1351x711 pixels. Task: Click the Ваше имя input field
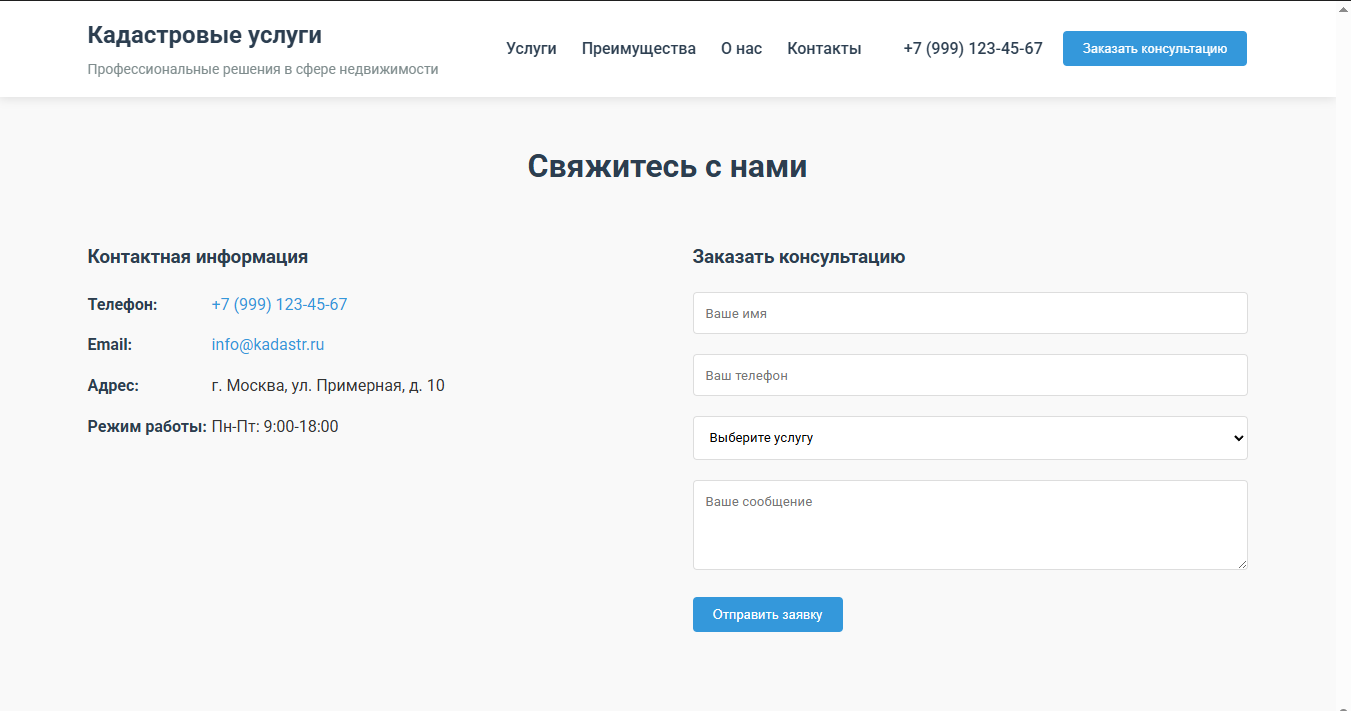(x=969, y=313)
